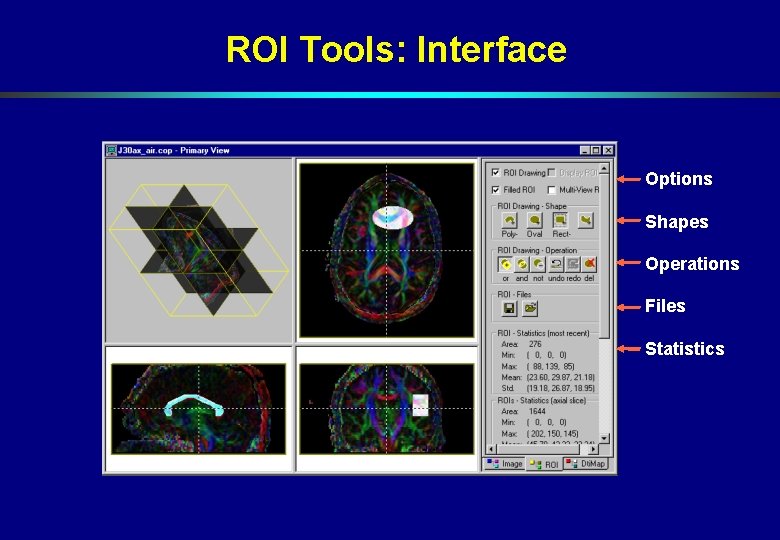Click the Max value (88, 139, 85)
This screenshot has height=540, width=780.
(x=551, y=366)
